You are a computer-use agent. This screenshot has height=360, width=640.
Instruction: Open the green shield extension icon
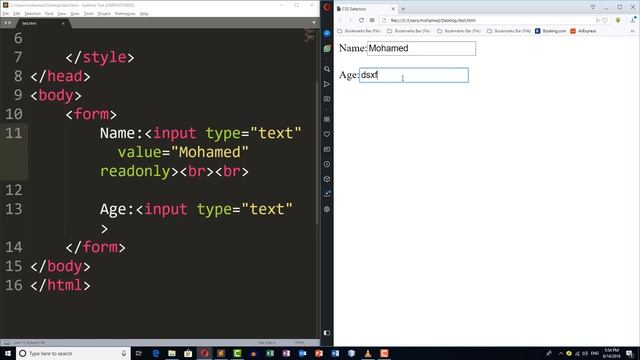coord(618,20)
